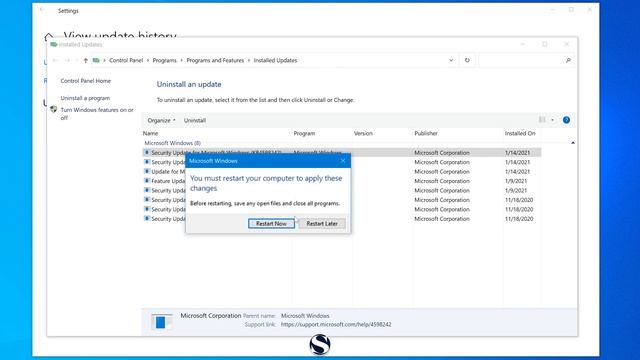
Task: Sort by the Publisher column header
Action: tap(426, 133)
